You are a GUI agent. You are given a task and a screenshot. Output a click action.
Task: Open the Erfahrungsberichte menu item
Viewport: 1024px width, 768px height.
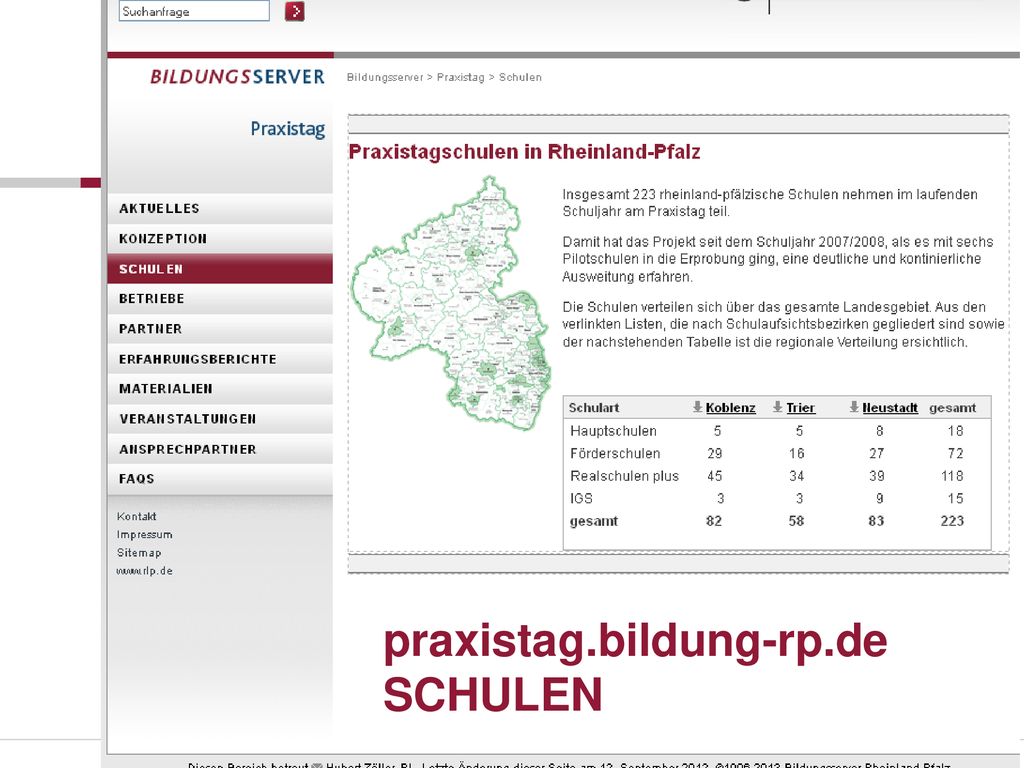[220, 359]
